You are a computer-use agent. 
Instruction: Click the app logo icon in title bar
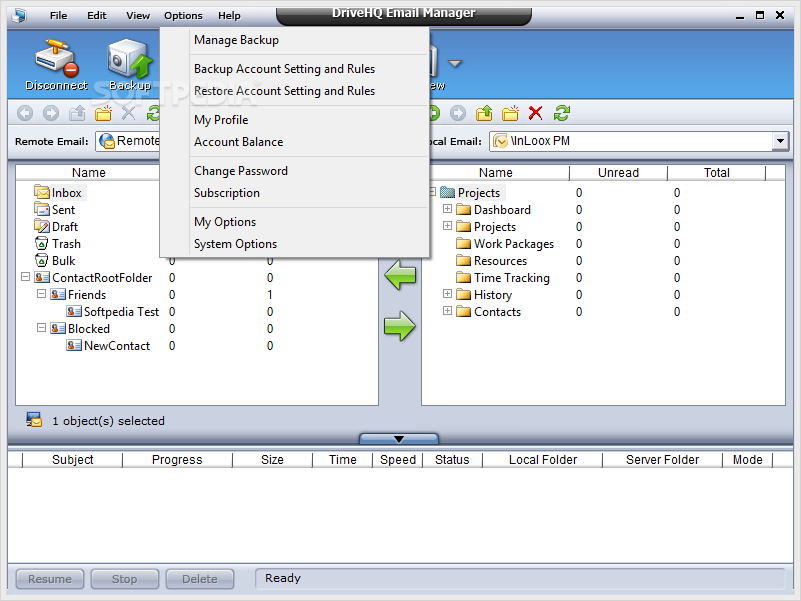pos(19,15)
